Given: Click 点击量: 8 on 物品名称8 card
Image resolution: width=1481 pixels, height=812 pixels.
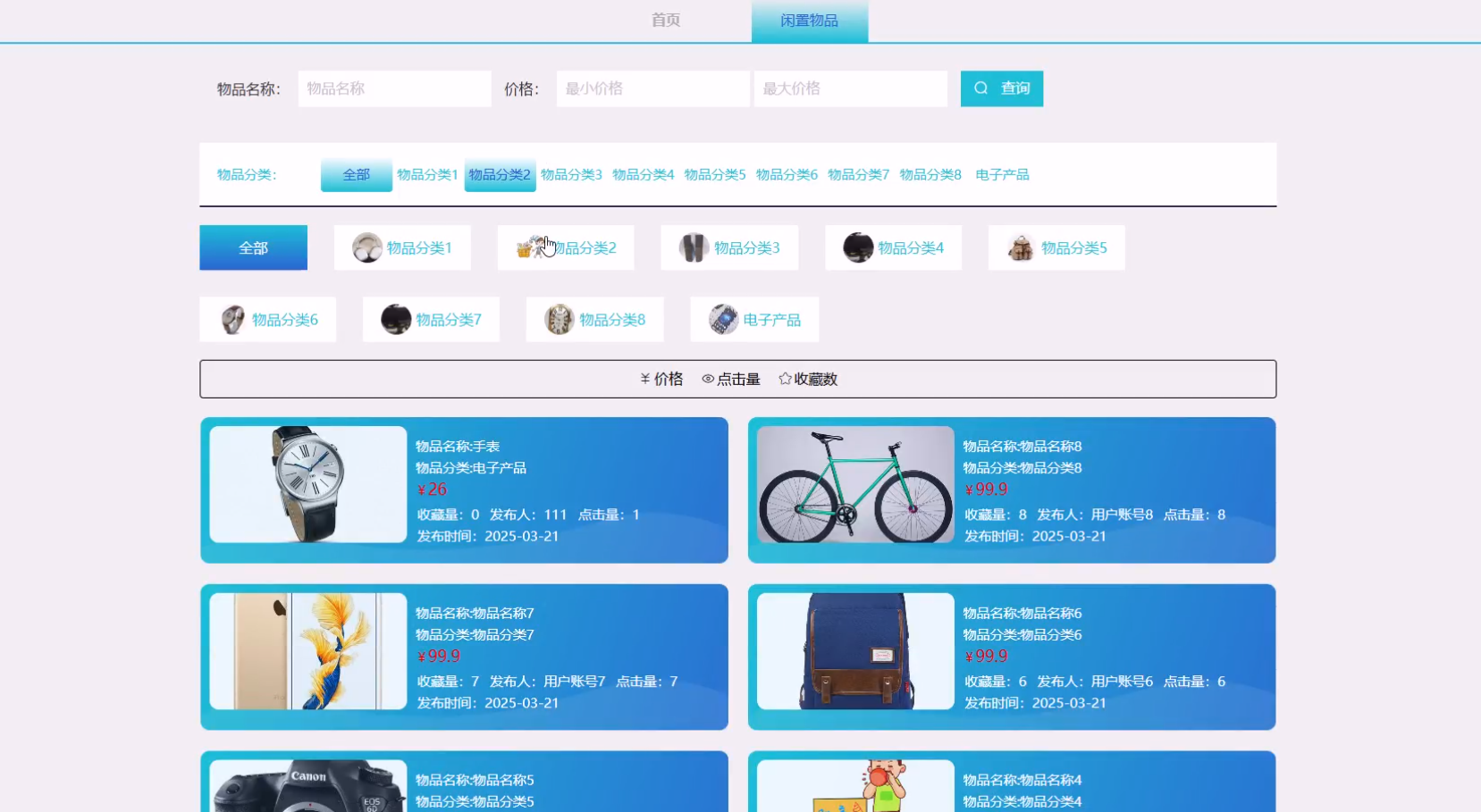Looking at the screenshot, I should [x=1194, y=515].
